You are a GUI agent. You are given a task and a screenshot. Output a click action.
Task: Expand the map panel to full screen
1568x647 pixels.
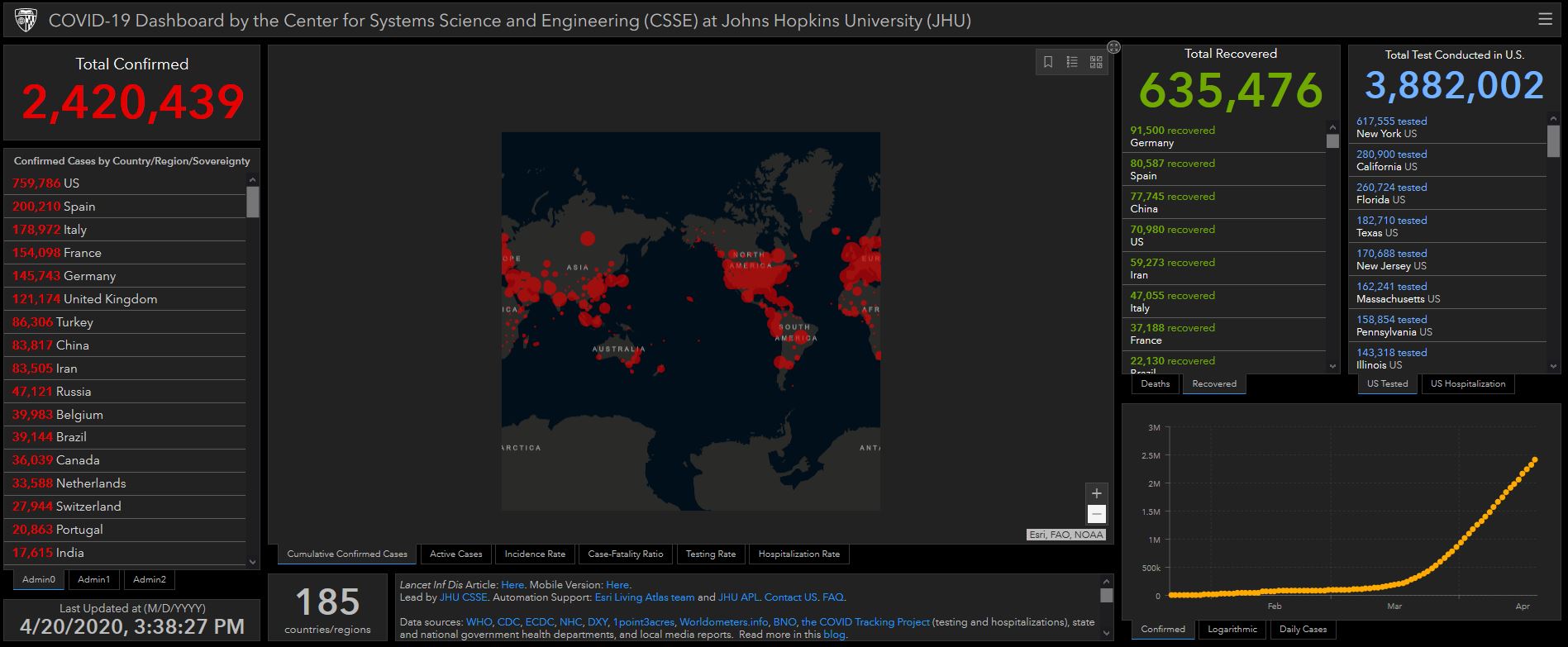point(1113,47)
